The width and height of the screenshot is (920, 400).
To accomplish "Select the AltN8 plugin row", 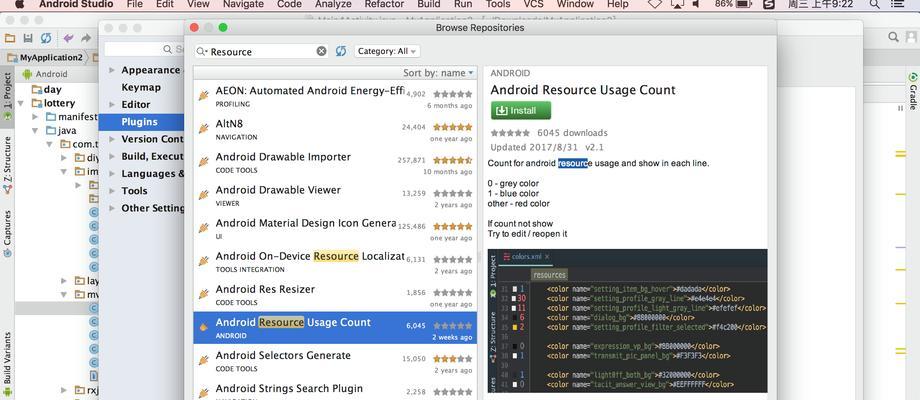I will coord(335,130).
